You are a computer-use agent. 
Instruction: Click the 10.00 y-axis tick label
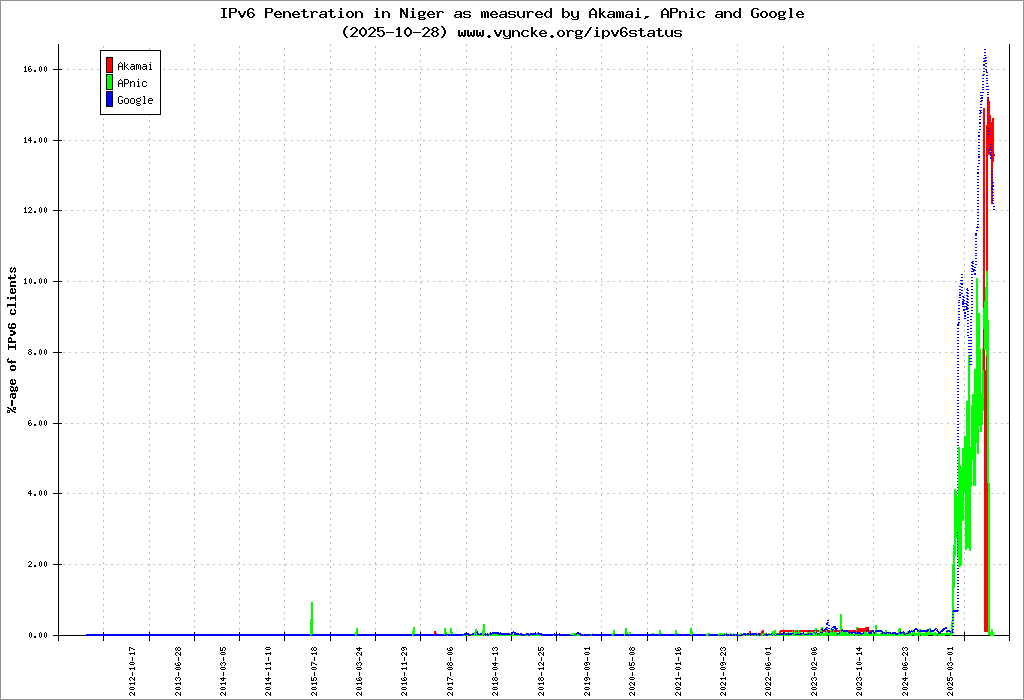coord(36,282)
